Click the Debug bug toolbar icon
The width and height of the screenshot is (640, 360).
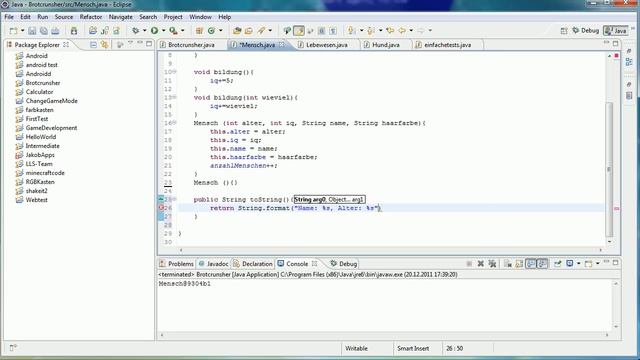coord(136,31)
